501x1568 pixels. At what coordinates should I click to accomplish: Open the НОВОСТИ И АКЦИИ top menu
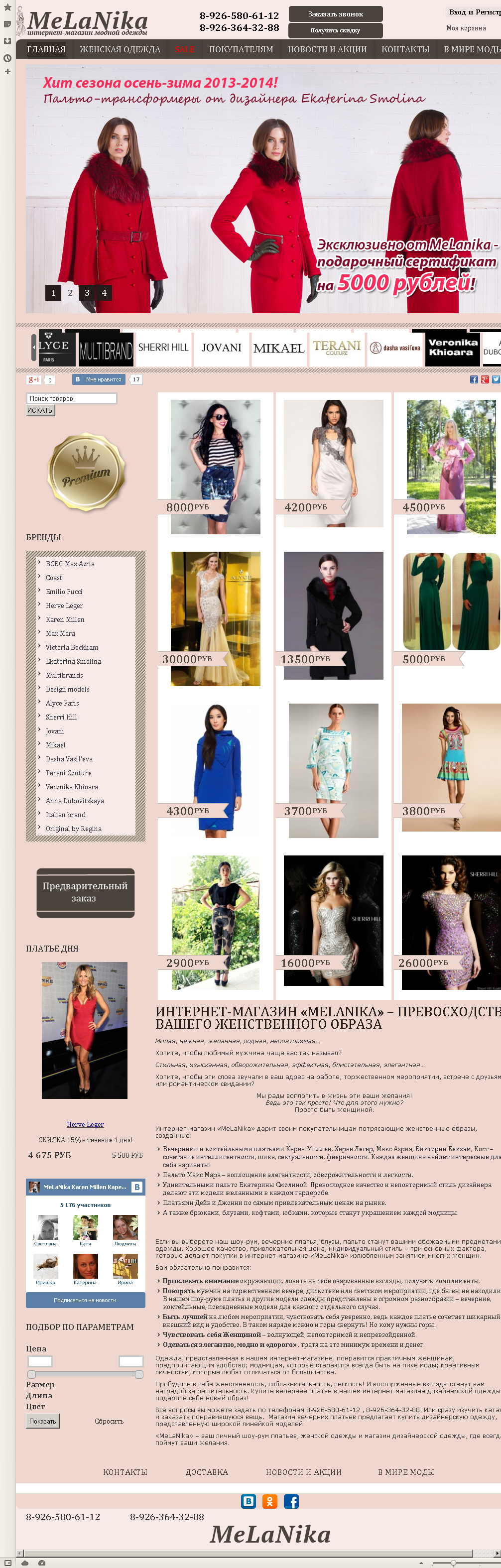coord(328,49)
